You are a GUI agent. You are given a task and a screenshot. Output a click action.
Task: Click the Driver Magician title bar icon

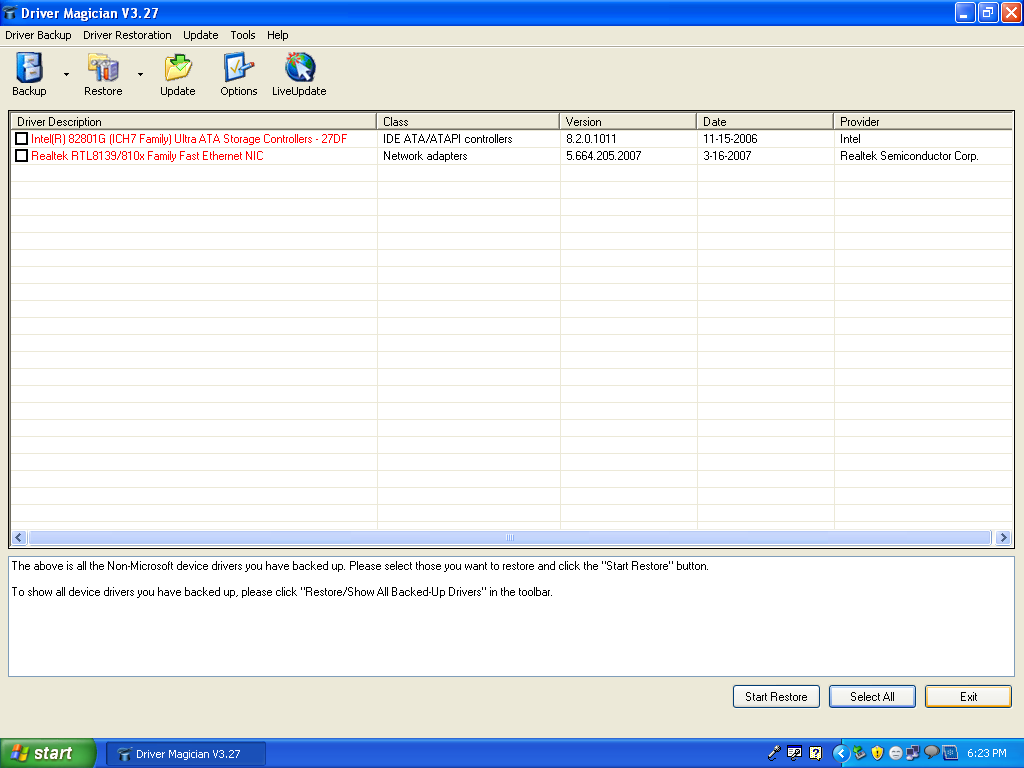click(x=10, y=12)
